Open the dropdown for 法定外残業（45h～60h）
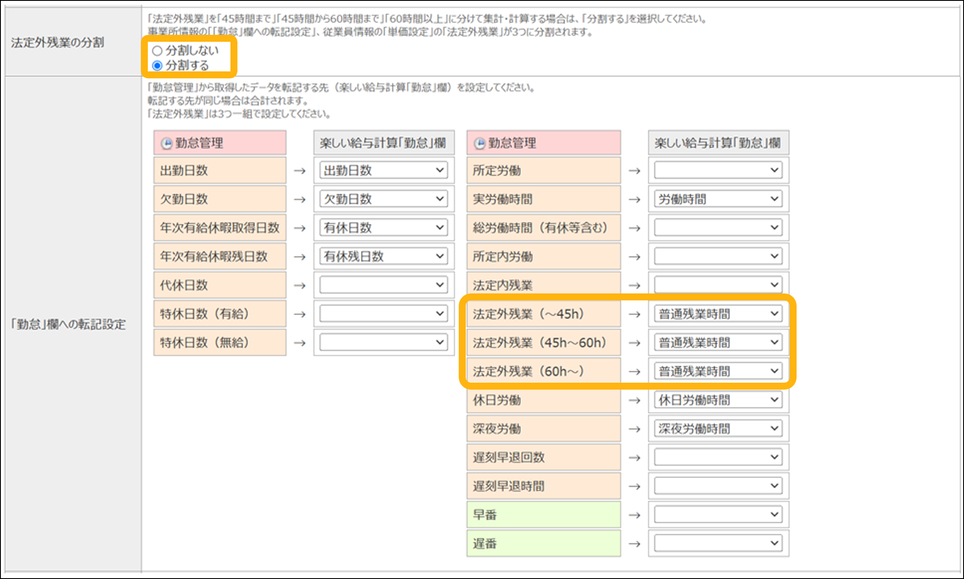The width and height of the screenshot is (964, 579). 717,342
